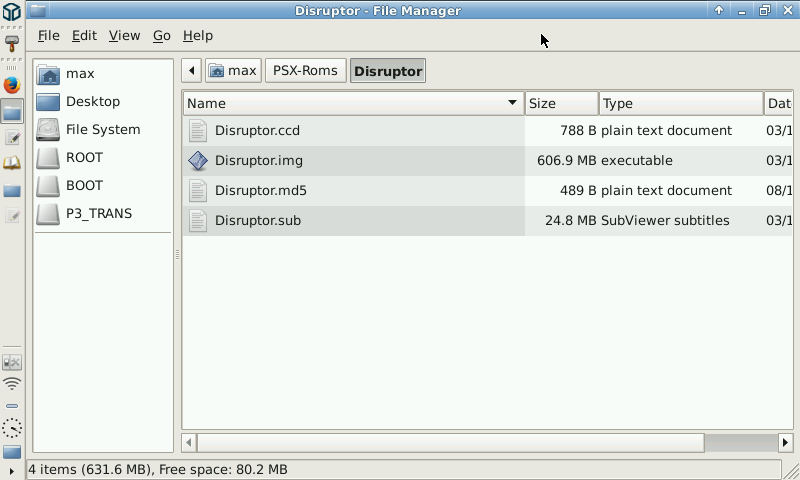
Task: Open the clock applet in side panel
Action: [x=12, y=428]
